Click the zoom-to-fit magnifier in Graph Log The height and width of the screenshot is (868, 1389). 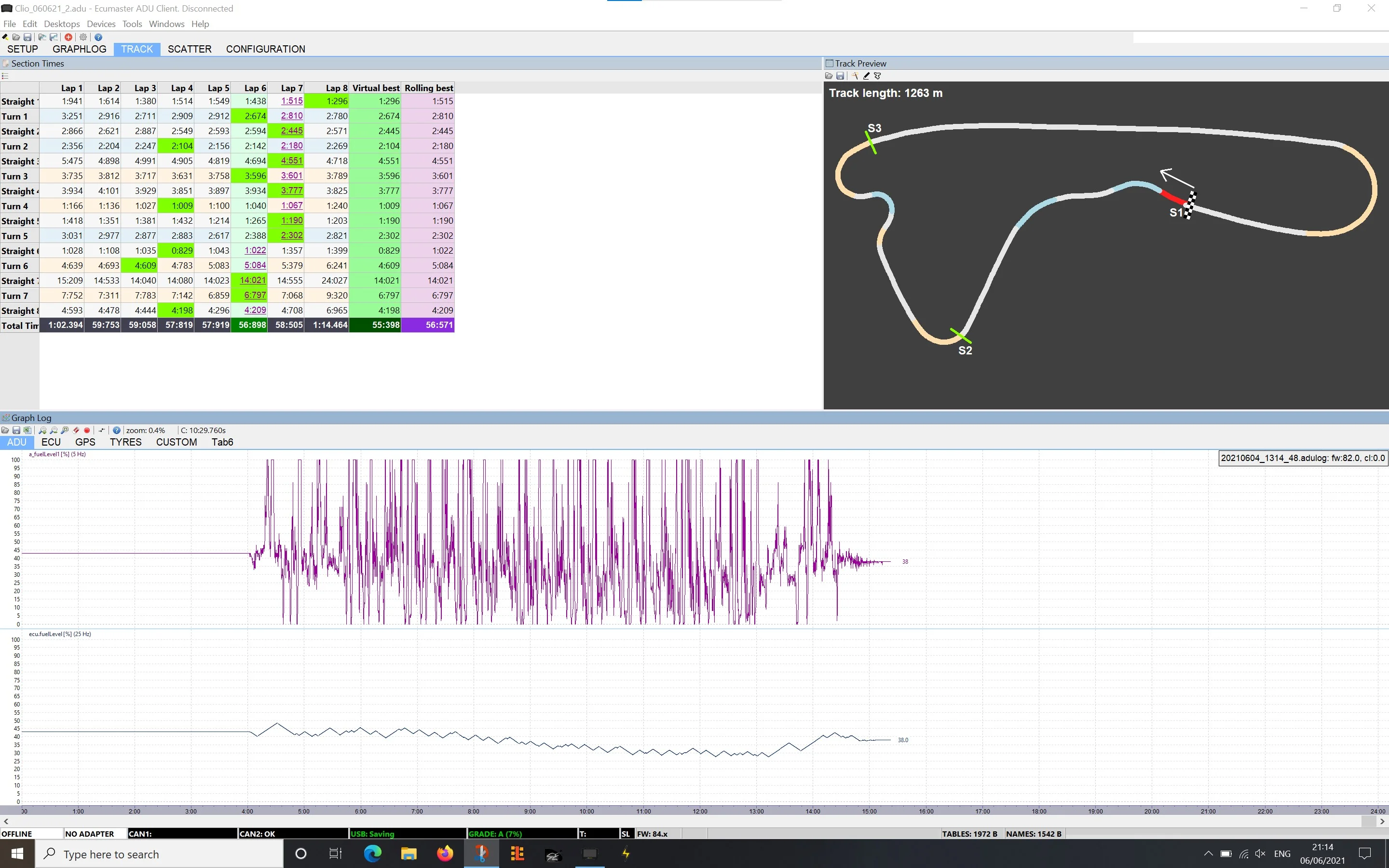pyautogui.click(x=65, y=430)
